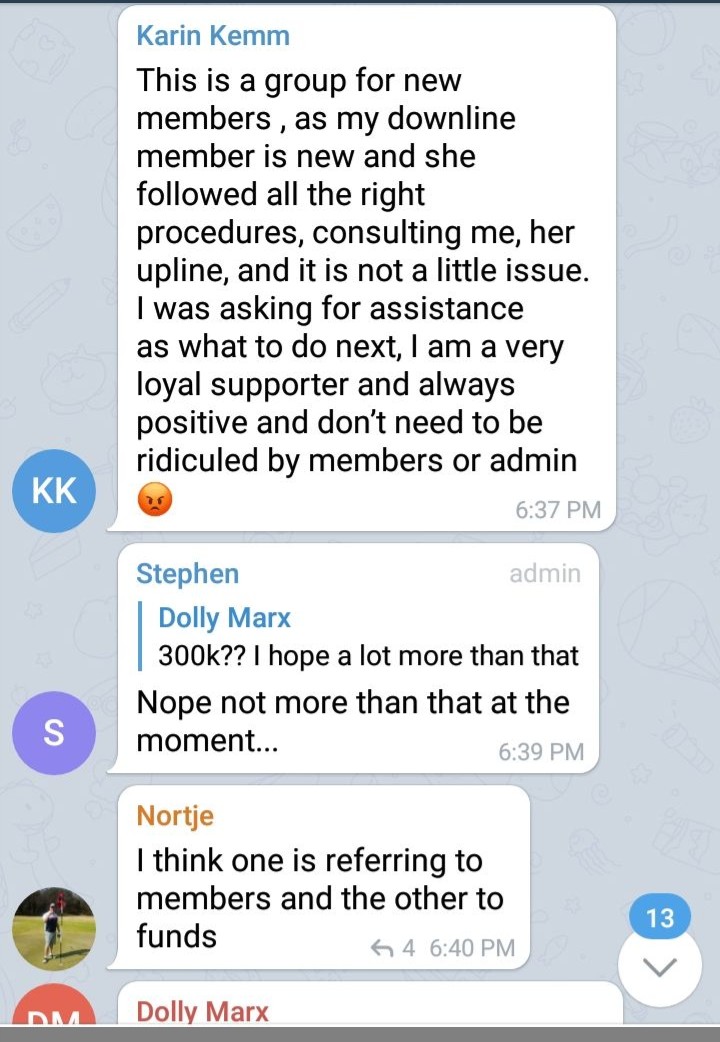Tap Nortje's golf photo avatar
Viewport: 720px width, 1042px height.
point(55,927)
